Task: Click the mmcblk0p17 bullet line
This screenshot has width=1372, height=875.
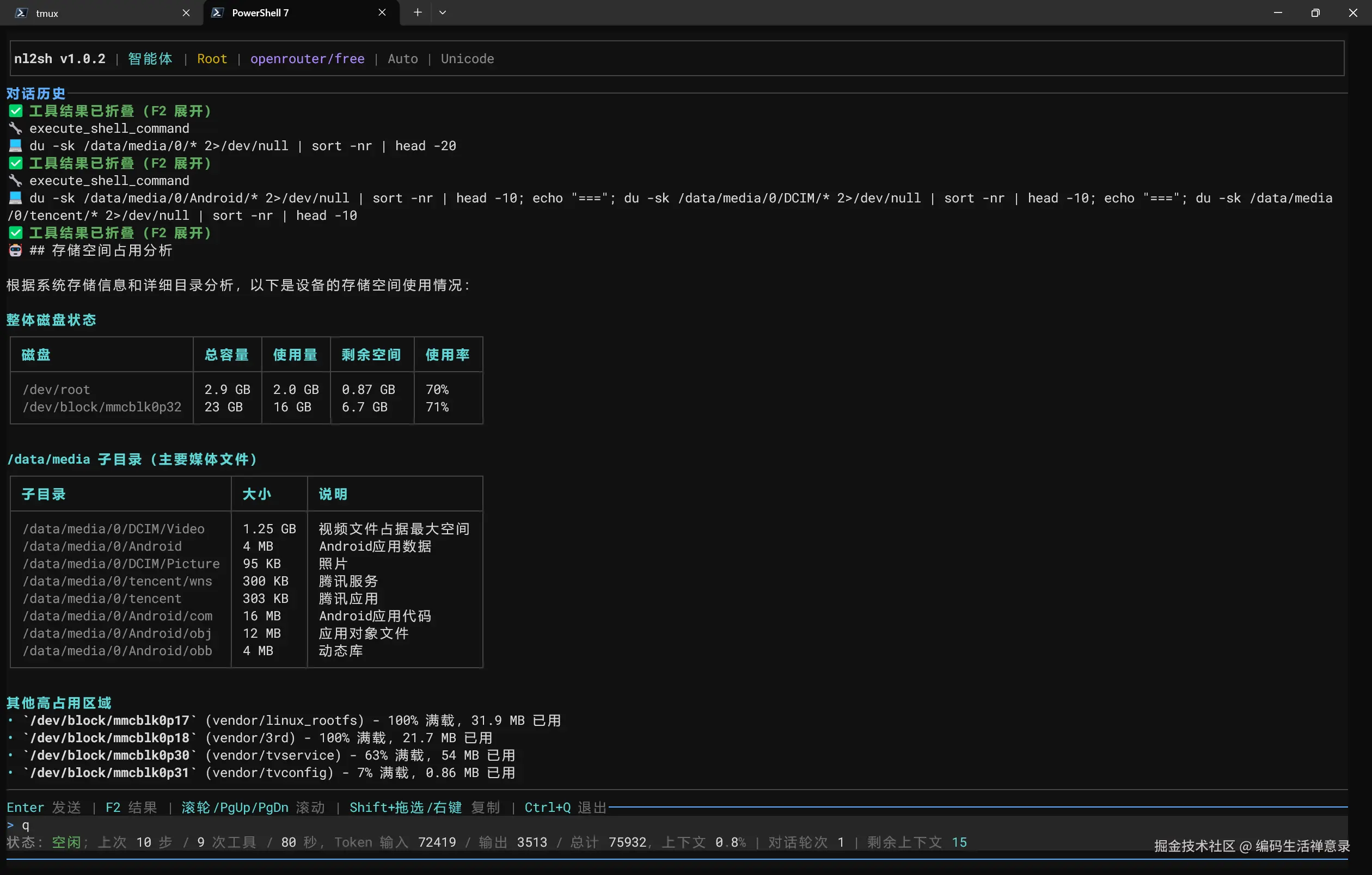Action: click(x=284, y=720)
